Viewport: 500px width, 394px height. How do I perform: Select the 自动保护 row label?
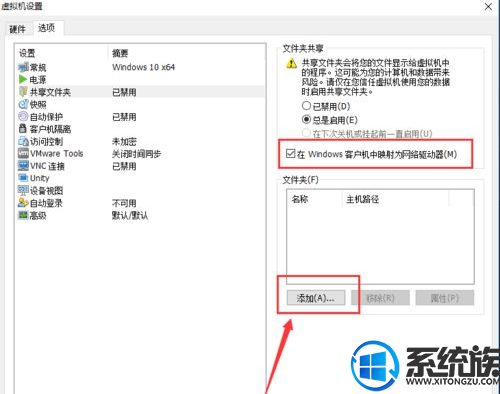[46, 117]
